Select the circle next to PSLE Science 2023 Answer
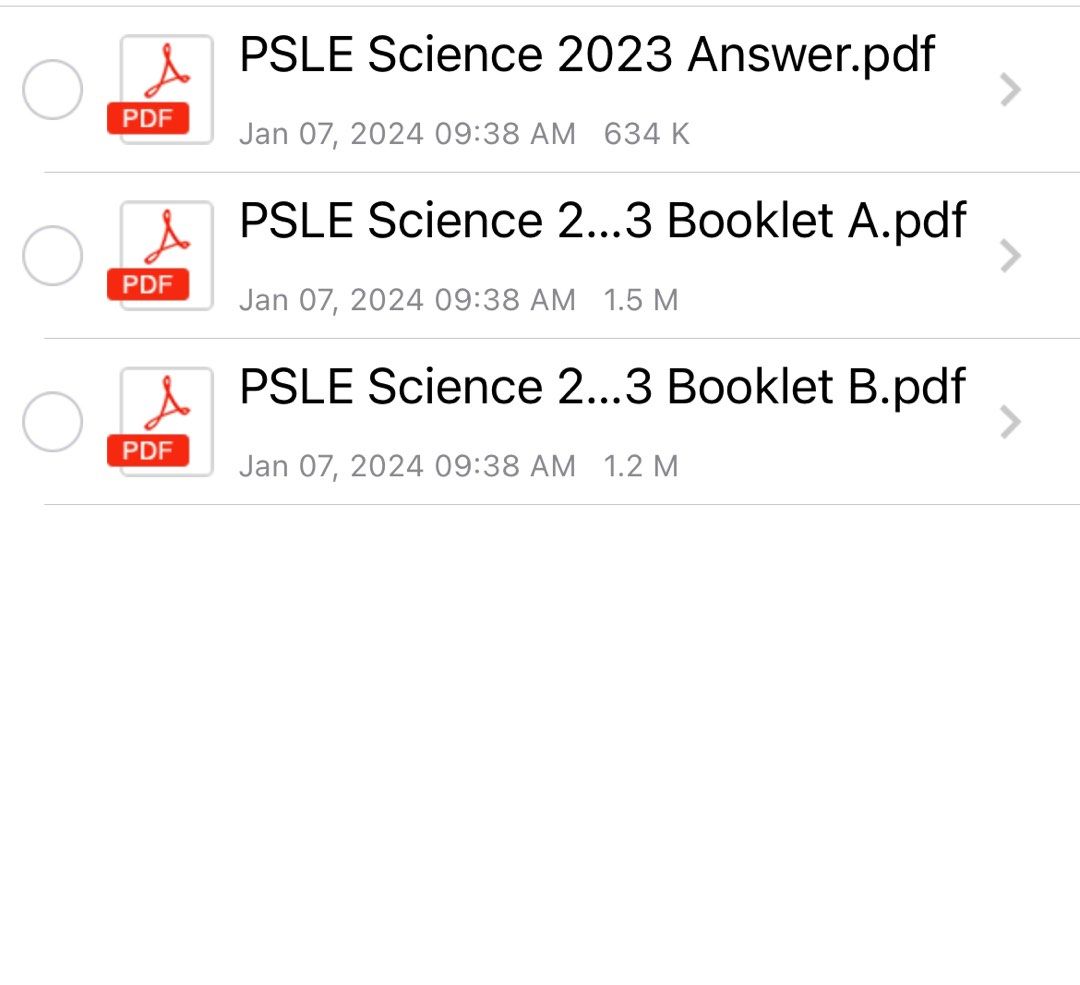The image size is (1080, 985). point(52,88)
